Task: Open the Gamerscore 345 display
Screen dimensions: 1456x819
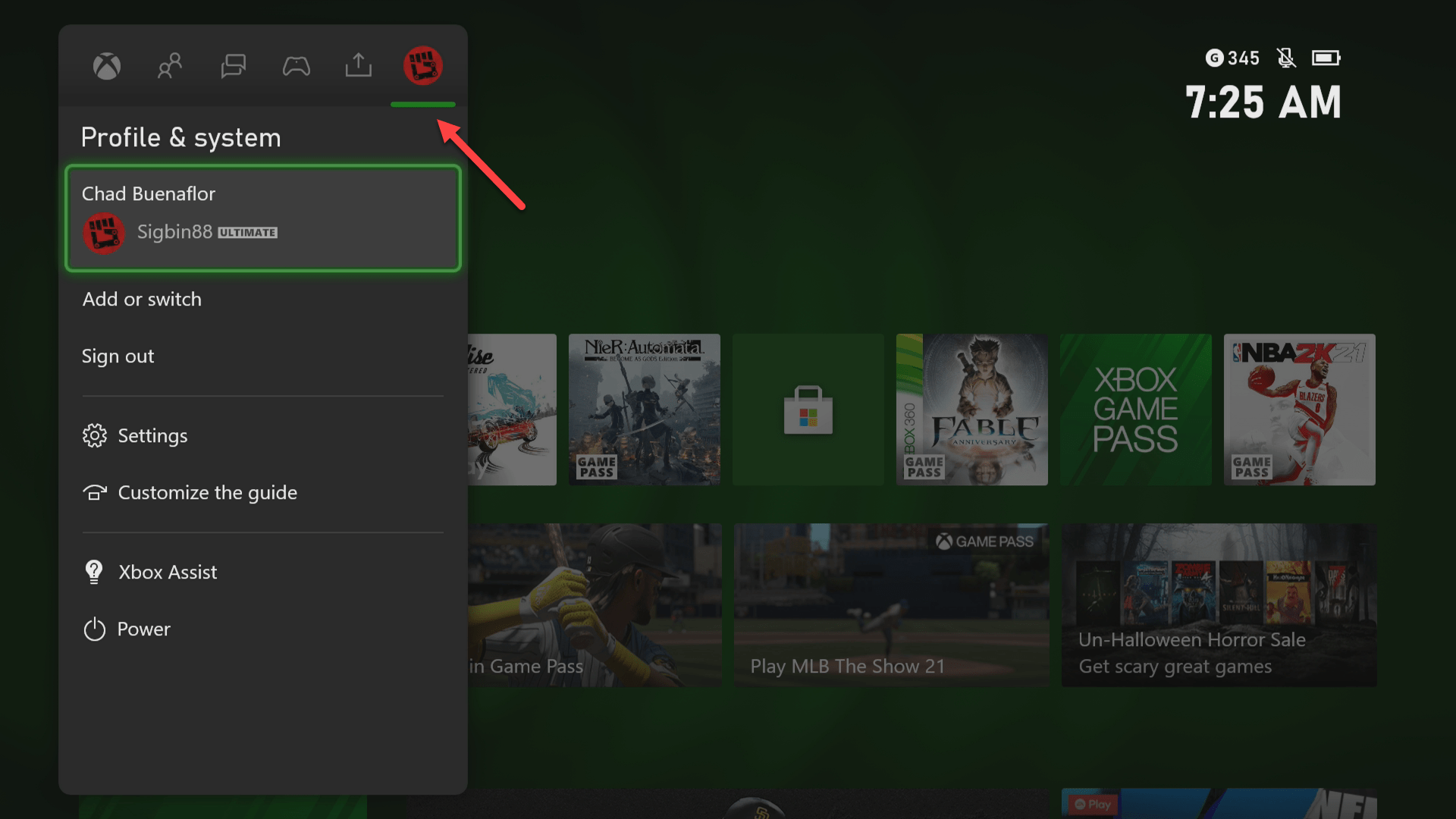Action: point(1232,58)
